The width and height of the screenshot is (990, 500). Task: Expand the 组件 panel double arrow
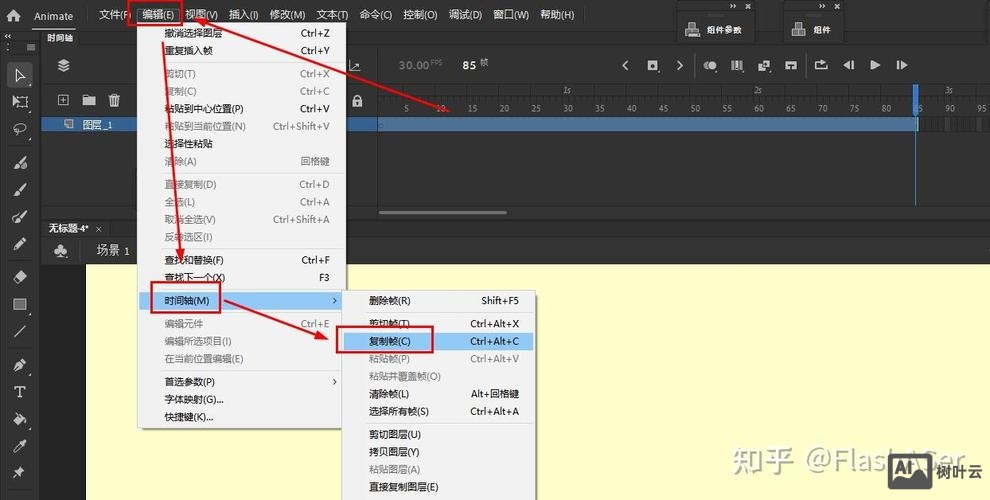(x=822, y=6)
